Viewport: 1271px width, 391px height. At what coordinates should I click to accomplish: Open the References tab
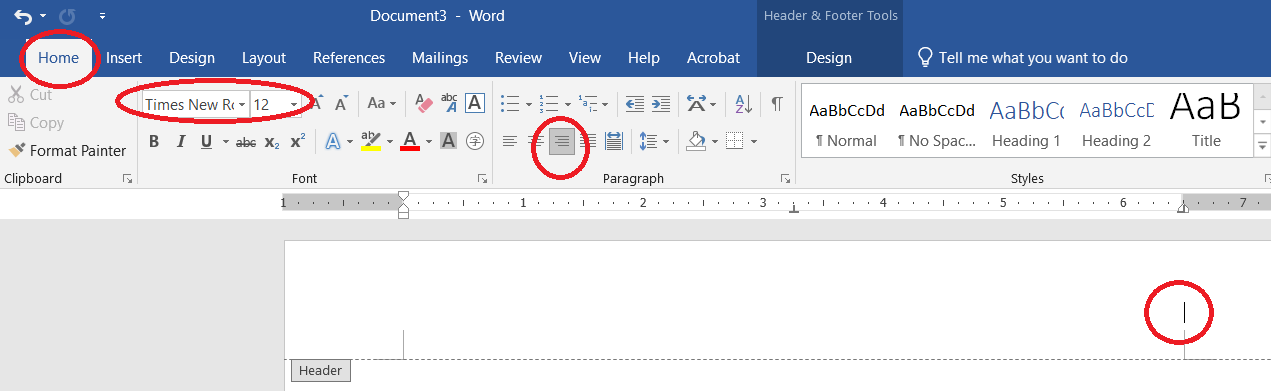(349, 57)
